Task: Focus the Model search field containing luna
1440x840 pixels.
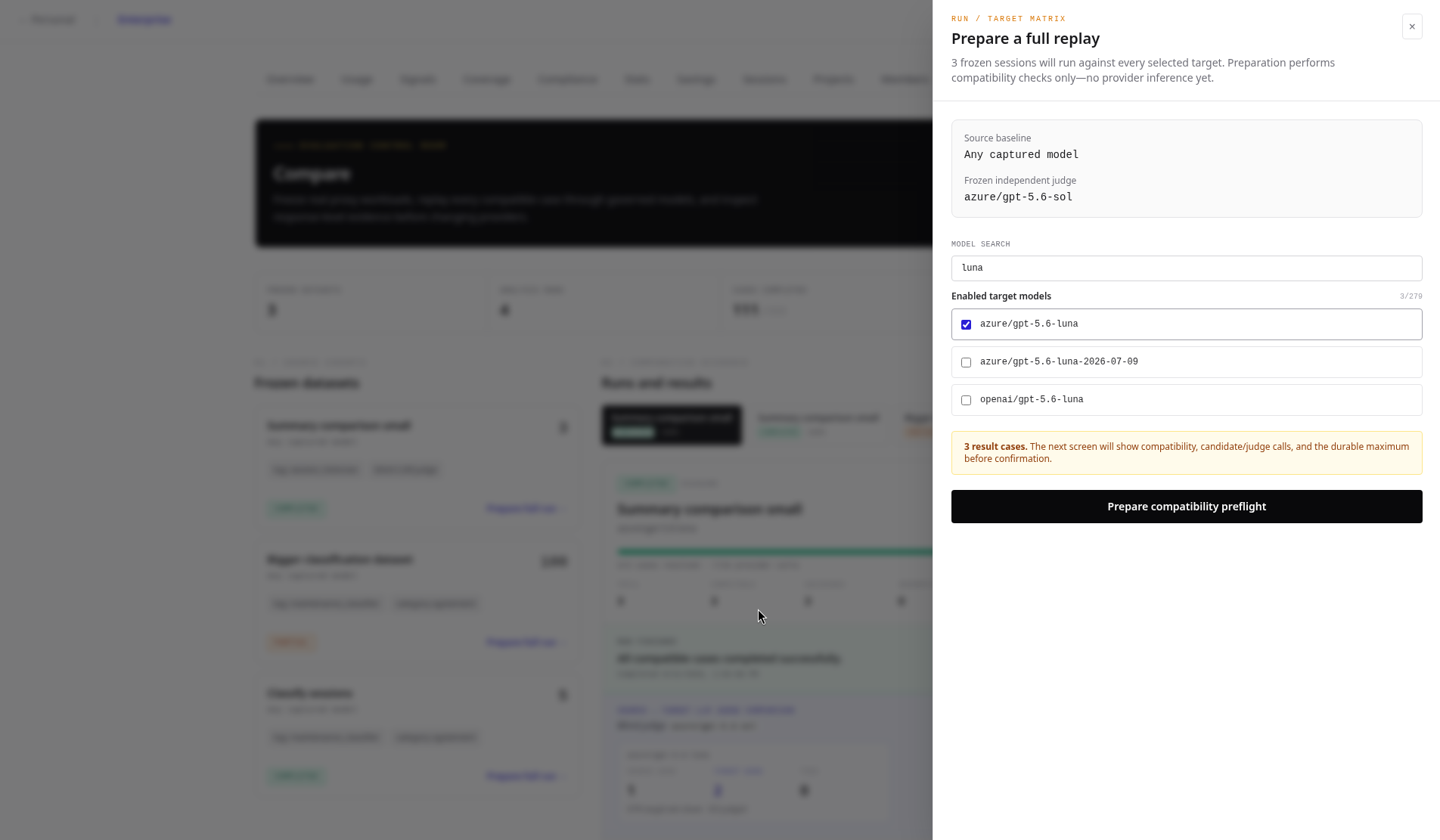Action: coord(1187,268)
